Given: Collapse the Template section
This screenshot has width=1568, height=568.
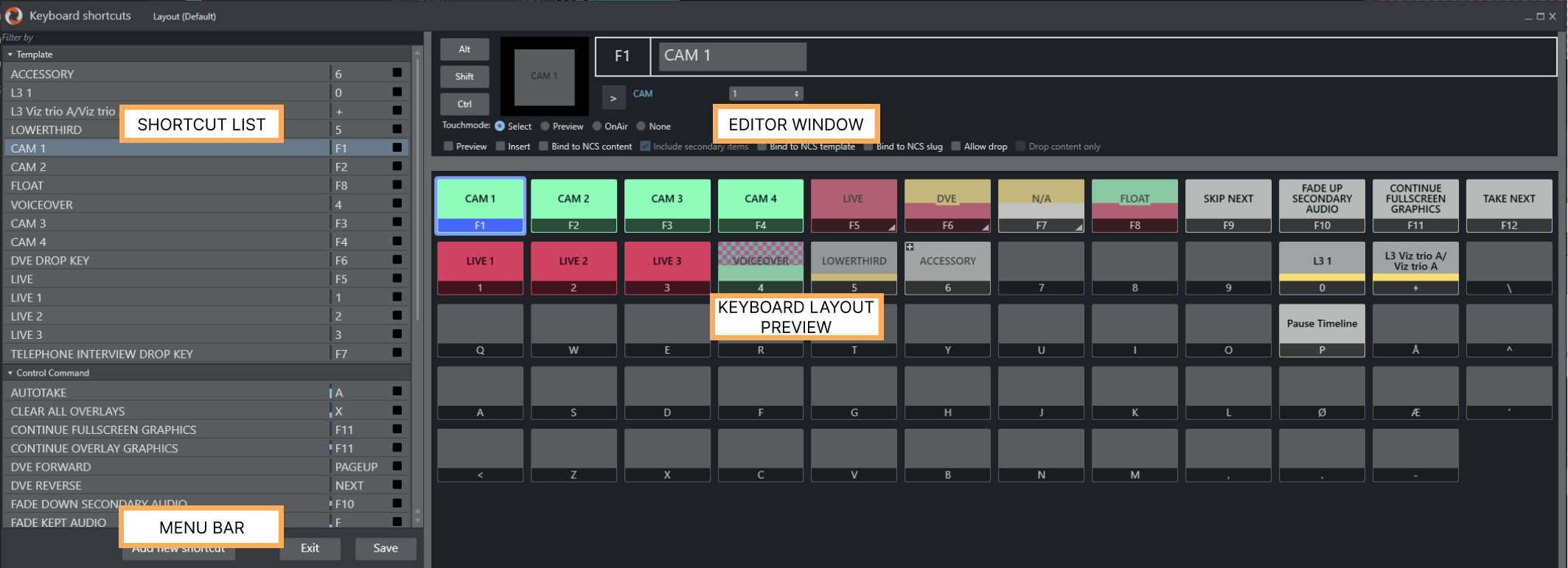Looking at the screenshot, I should click(x=10, y=55).
